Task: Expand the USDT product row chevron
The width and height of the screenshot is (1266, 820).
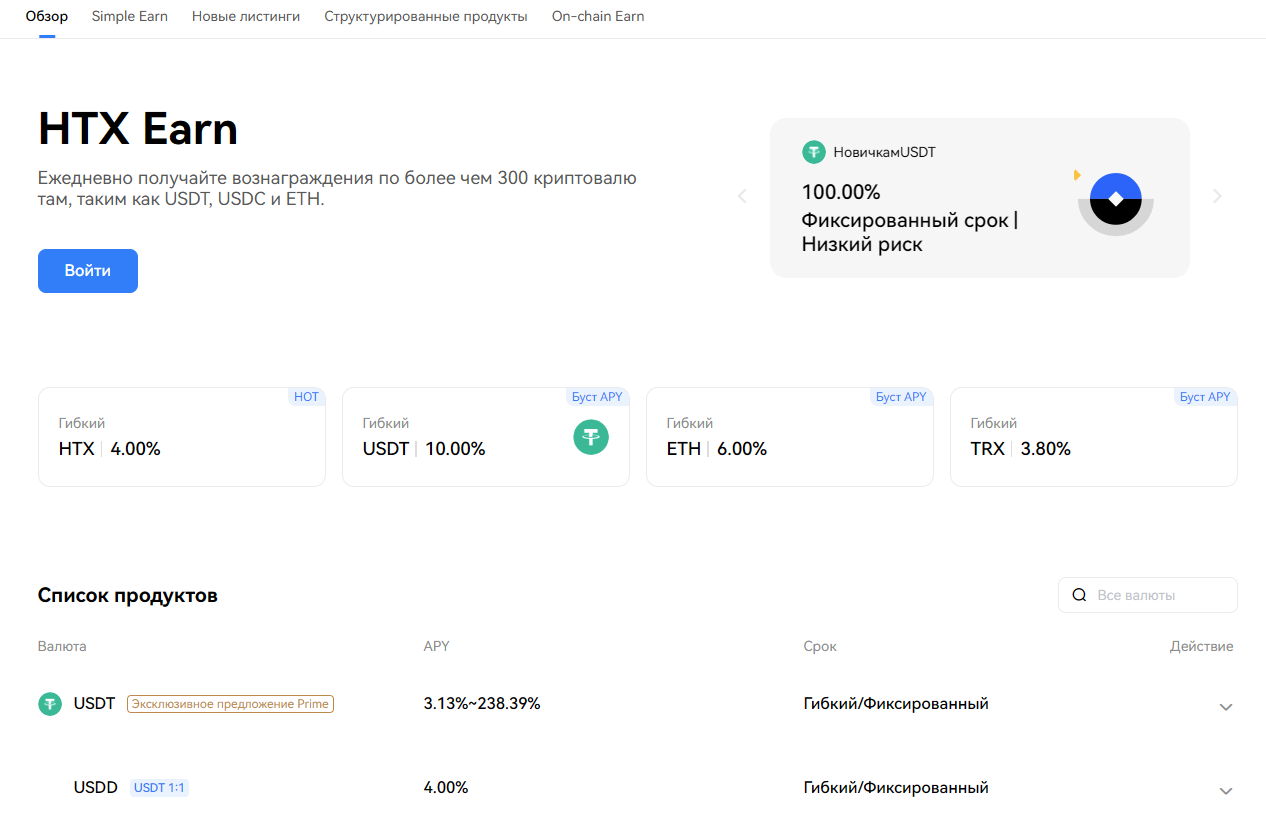Action: click(1226, 707)
